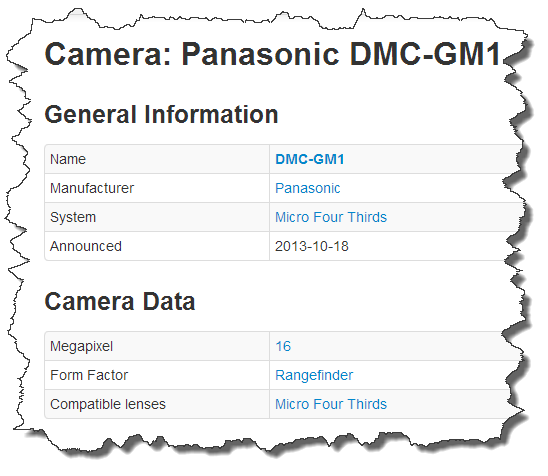Open Micro Four Thirds compatible lenses link
Image resolution: width=548 pixels, height=476 pixels.
(x=331, y=404)
